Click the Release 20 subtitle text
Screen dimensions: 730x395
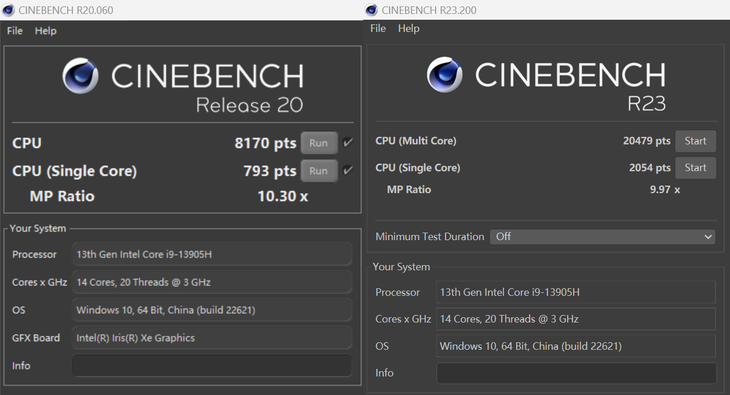click(250, 105)
